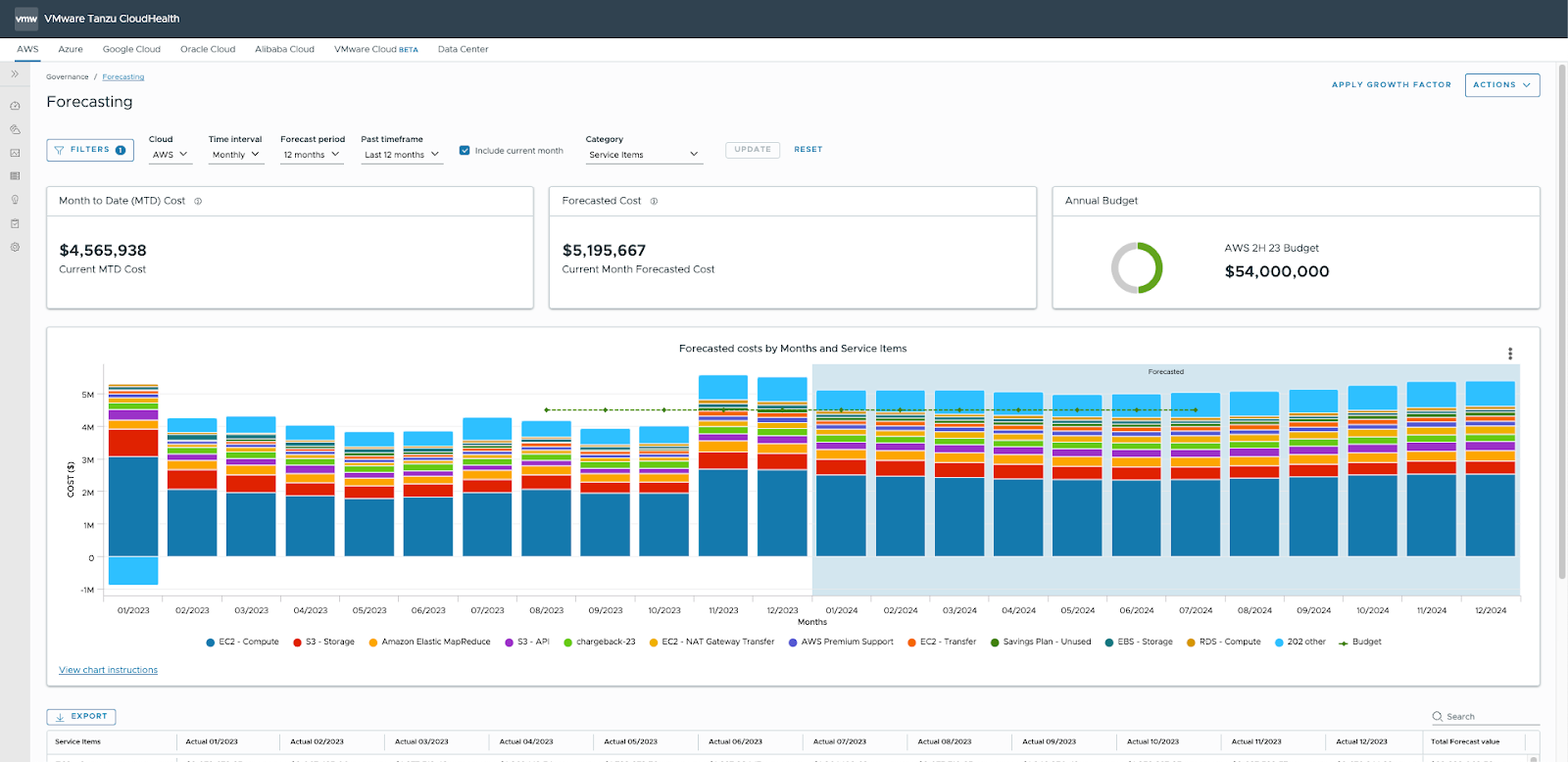Switch to the Azure tab
This screenshot has width=1568, height=762.
pyautogui.click(x=71, y=49)
